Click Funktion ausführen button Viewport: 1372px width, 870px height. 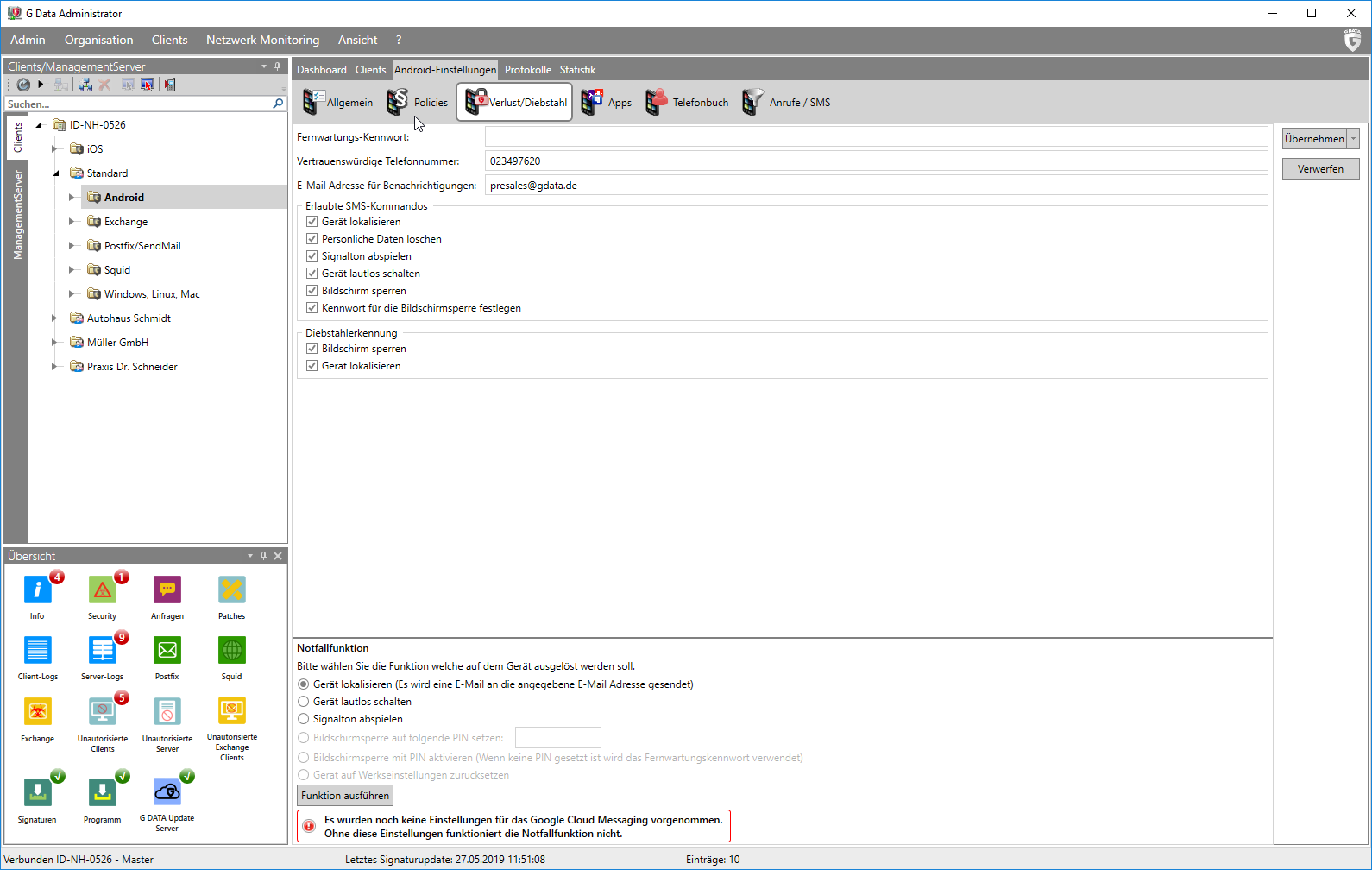click(345, 795)
